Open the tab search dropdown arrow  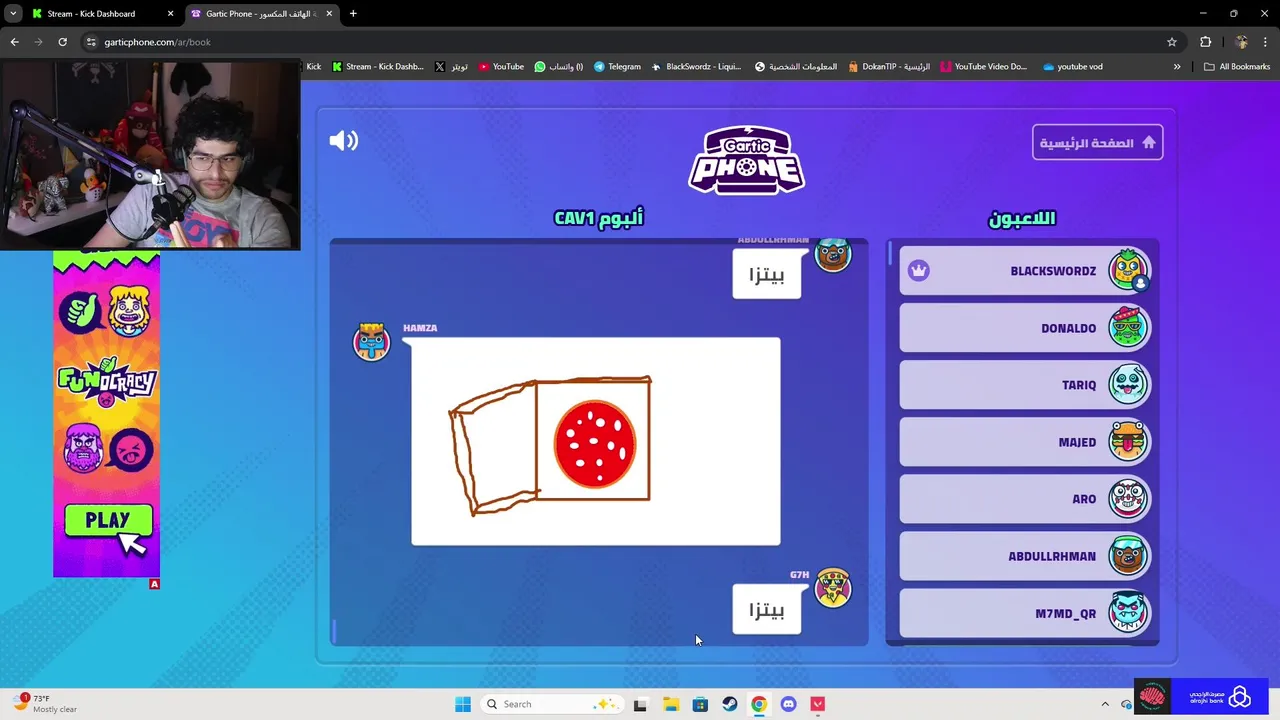13,14
